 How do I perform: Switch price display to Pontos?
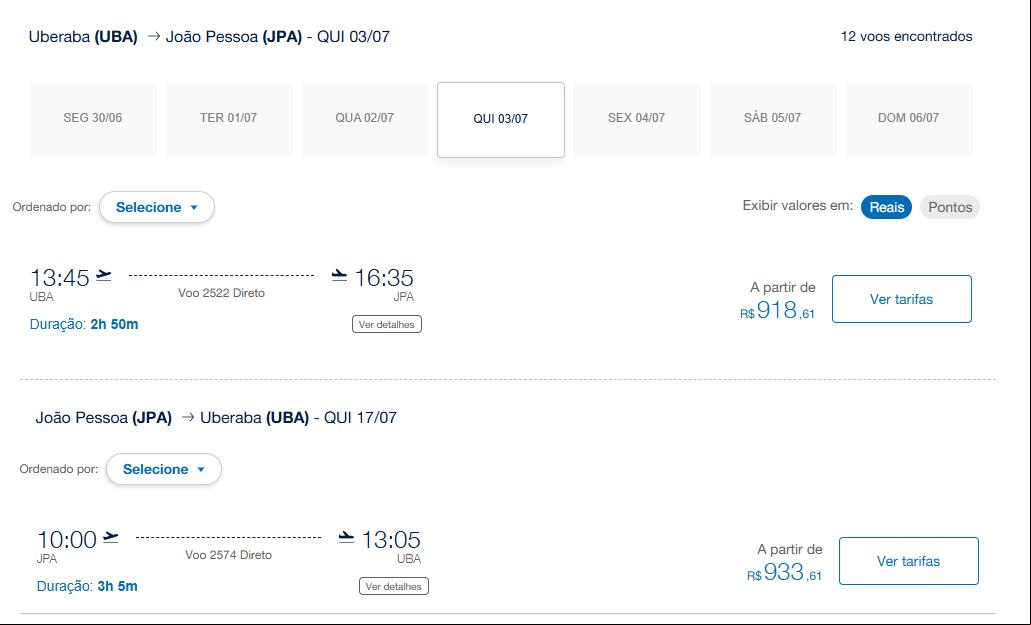(950, 207)
